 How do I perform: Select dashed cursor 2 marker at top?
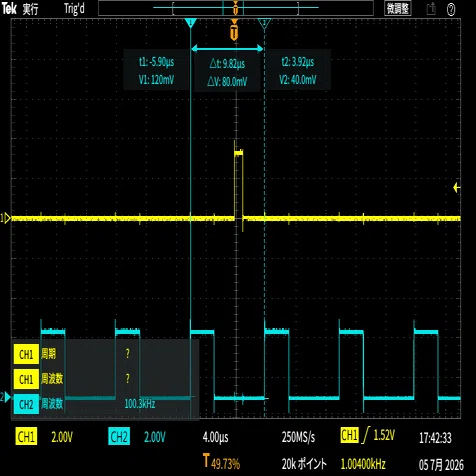click(264, 23)
